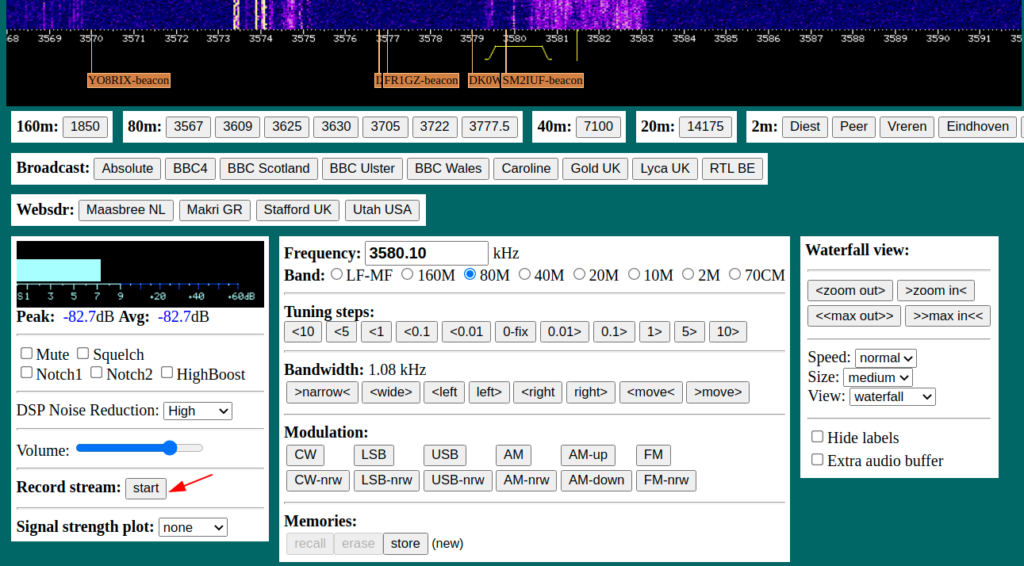Jump to the 3705 frequency preset
Viewport: 1024px width, 566px height.
coord(385,127)
